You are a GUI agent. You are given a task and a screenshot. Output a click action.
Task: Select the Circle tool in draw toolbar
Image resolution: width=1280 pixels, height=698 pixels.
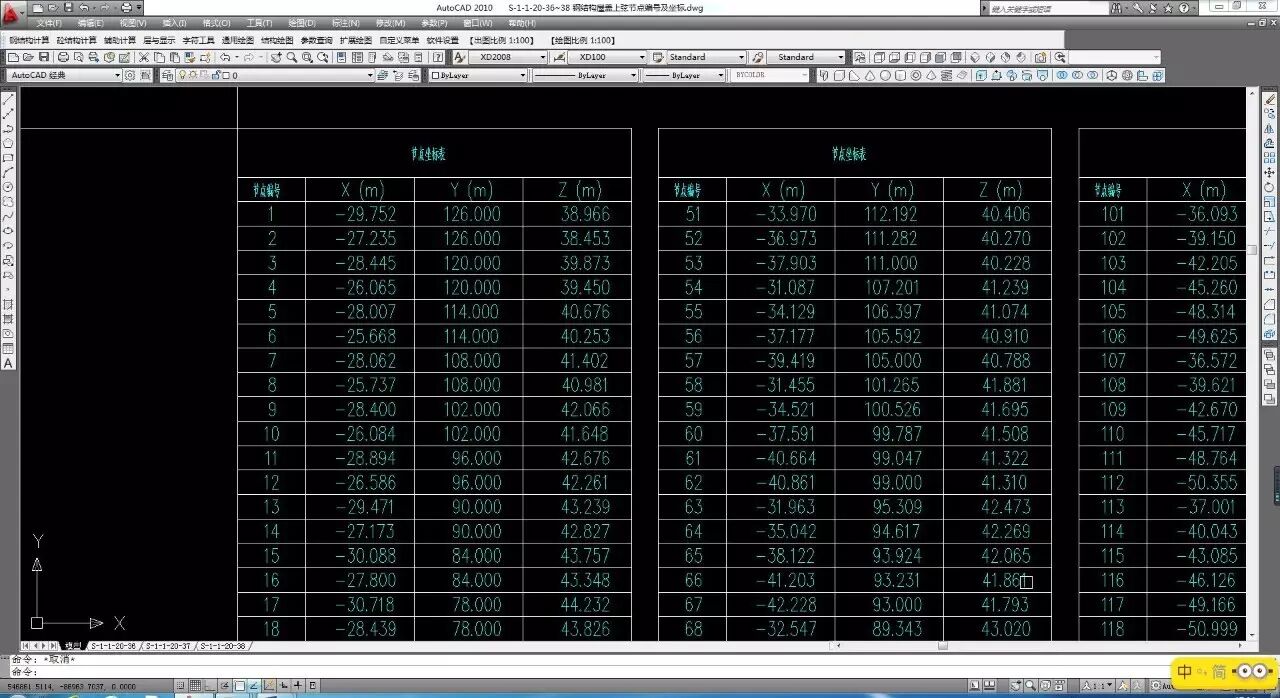(x=8, y=186)
